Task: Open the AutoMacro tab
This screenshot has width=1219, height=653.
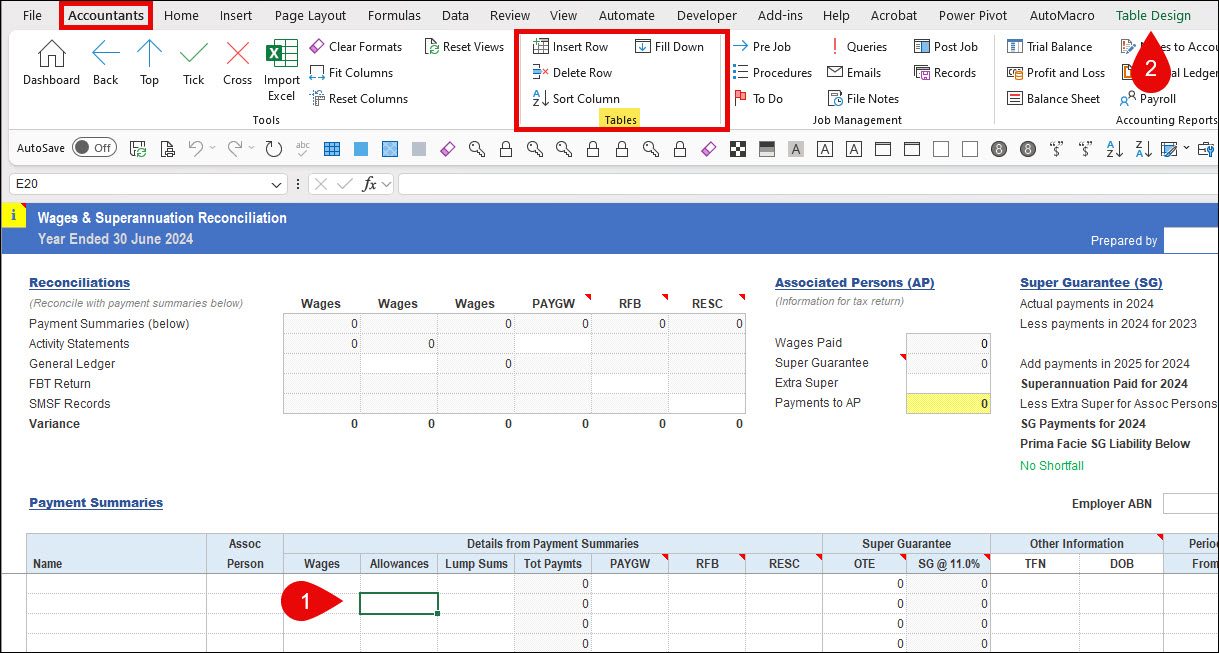Action: [x=1061, y=15]
